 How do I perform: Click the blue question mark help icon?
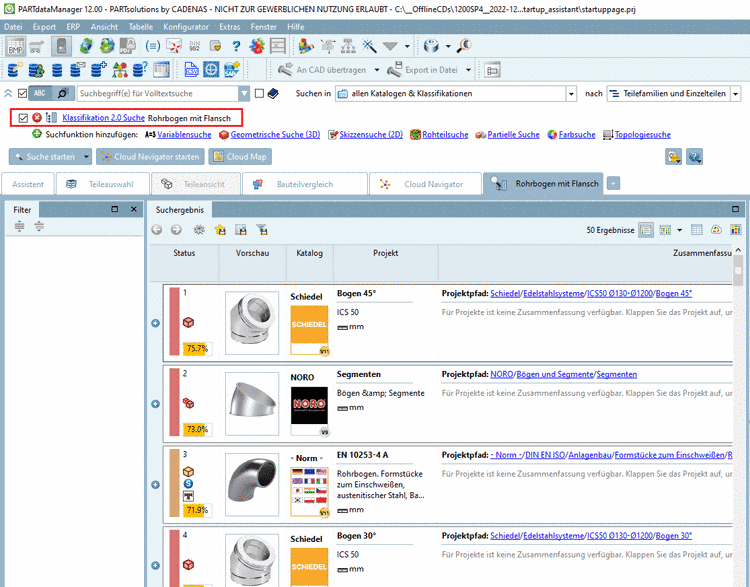coord(236,46)
